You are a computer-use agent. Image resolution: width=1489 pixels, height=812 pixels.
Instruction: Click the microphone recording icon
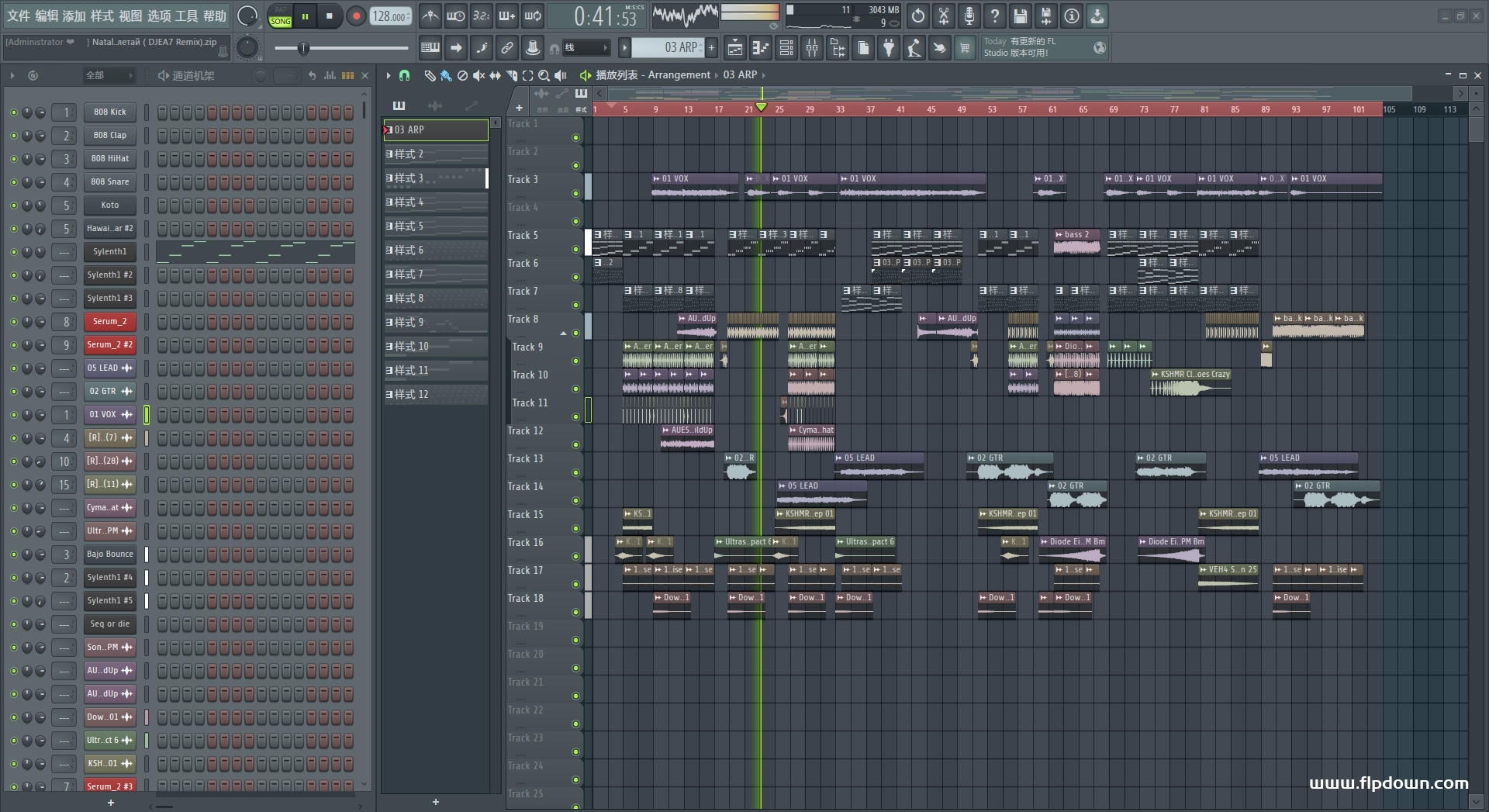point(969,16)
